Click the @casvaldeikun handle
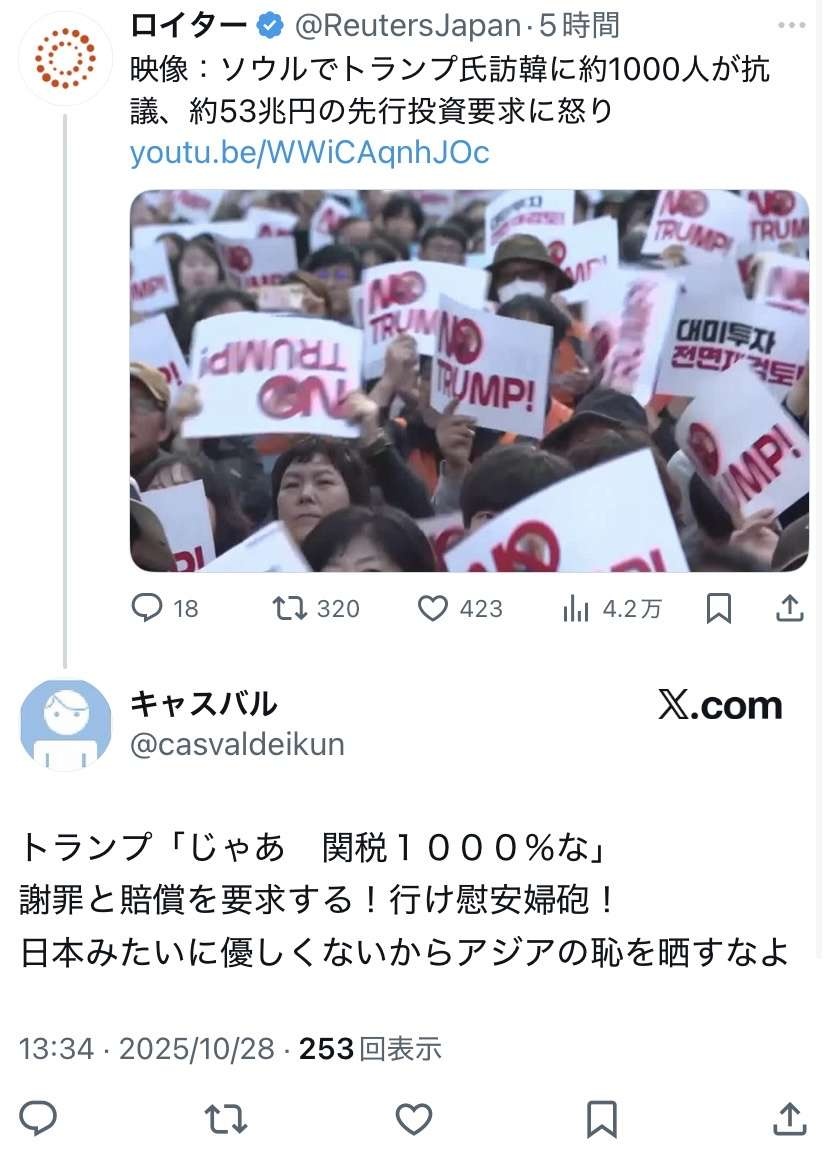 point(237,744)
